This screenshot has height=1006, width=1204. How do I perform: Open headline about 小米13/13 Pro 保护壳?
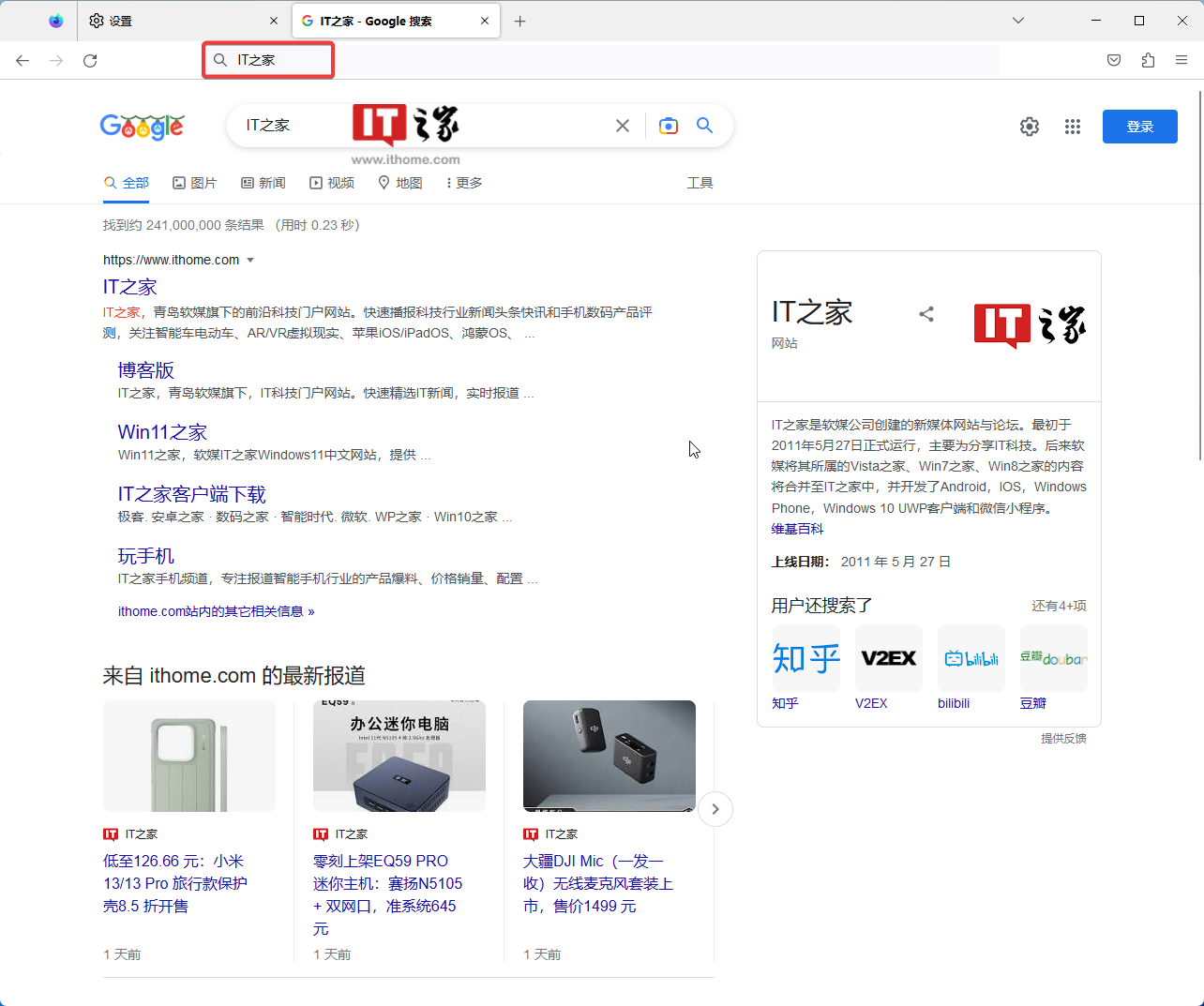[x=175, y=883]
